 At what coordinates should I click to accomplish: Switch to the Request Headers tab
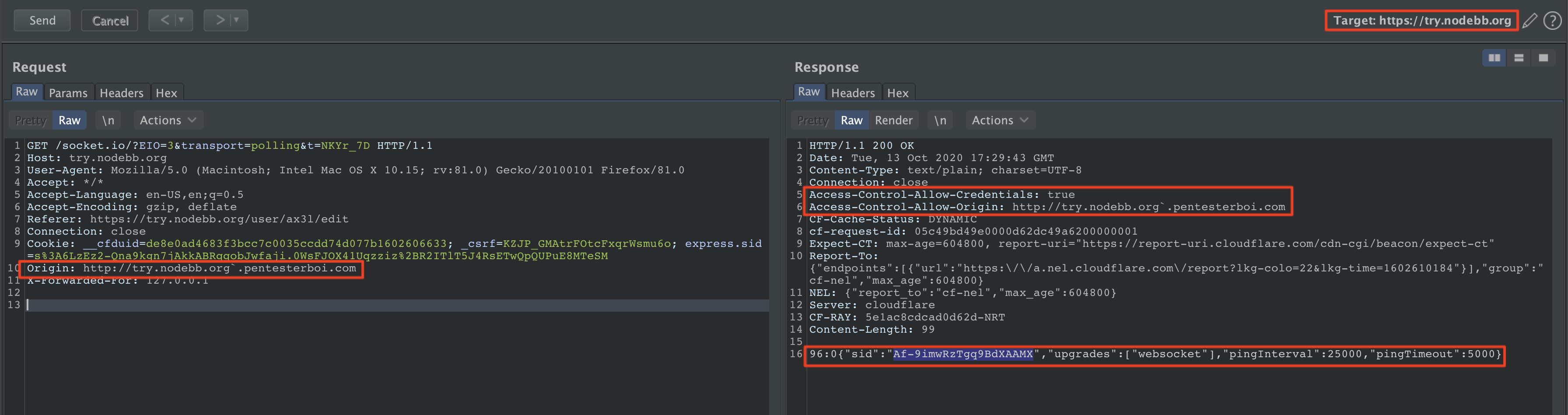pos(122,93)
